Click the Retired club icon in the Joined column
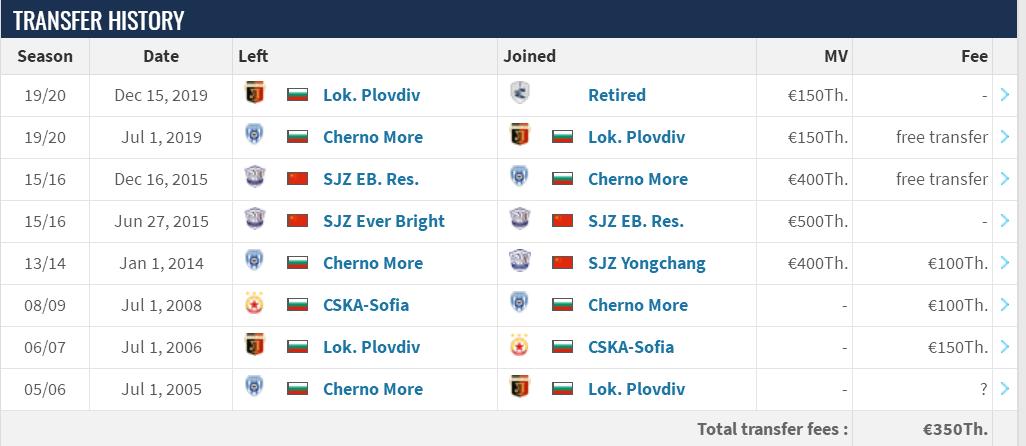Viewport: 1026px width, 446px height. click(519, 95)
